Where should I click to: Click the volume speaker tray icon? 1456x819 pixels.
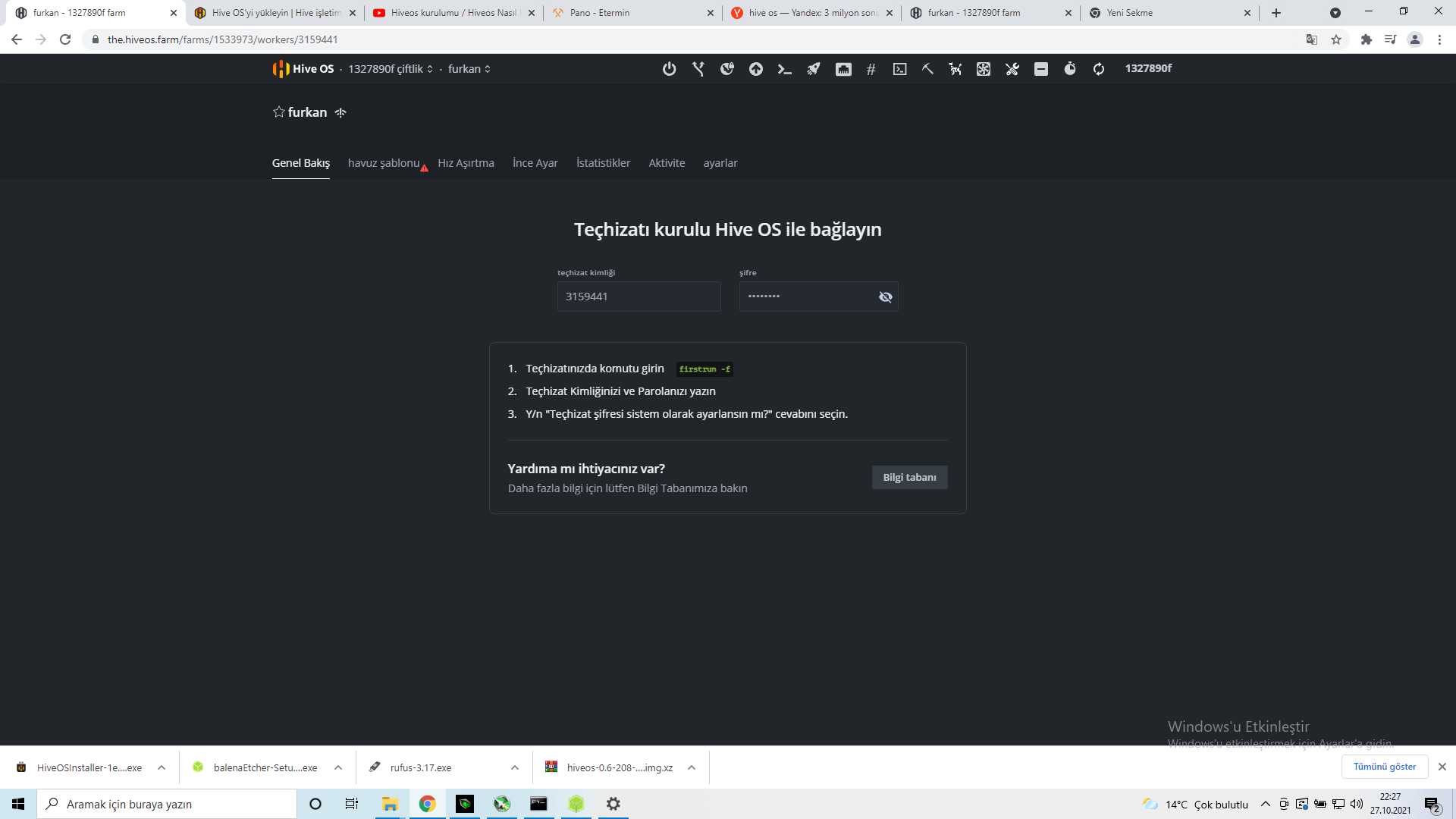point(1357,804)
